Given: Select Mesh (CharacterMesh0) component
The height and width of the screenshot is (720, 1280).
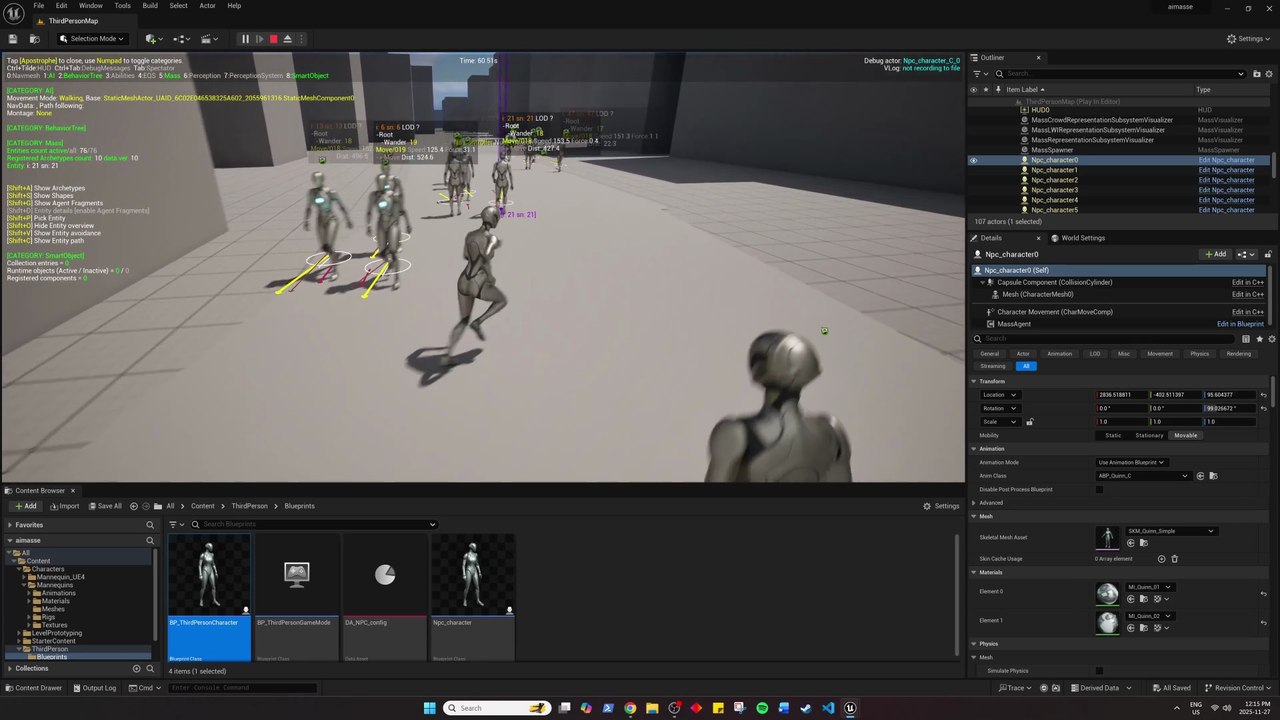Looking at the screenshot, I should pyautogui.click(x=1037, y=294).
